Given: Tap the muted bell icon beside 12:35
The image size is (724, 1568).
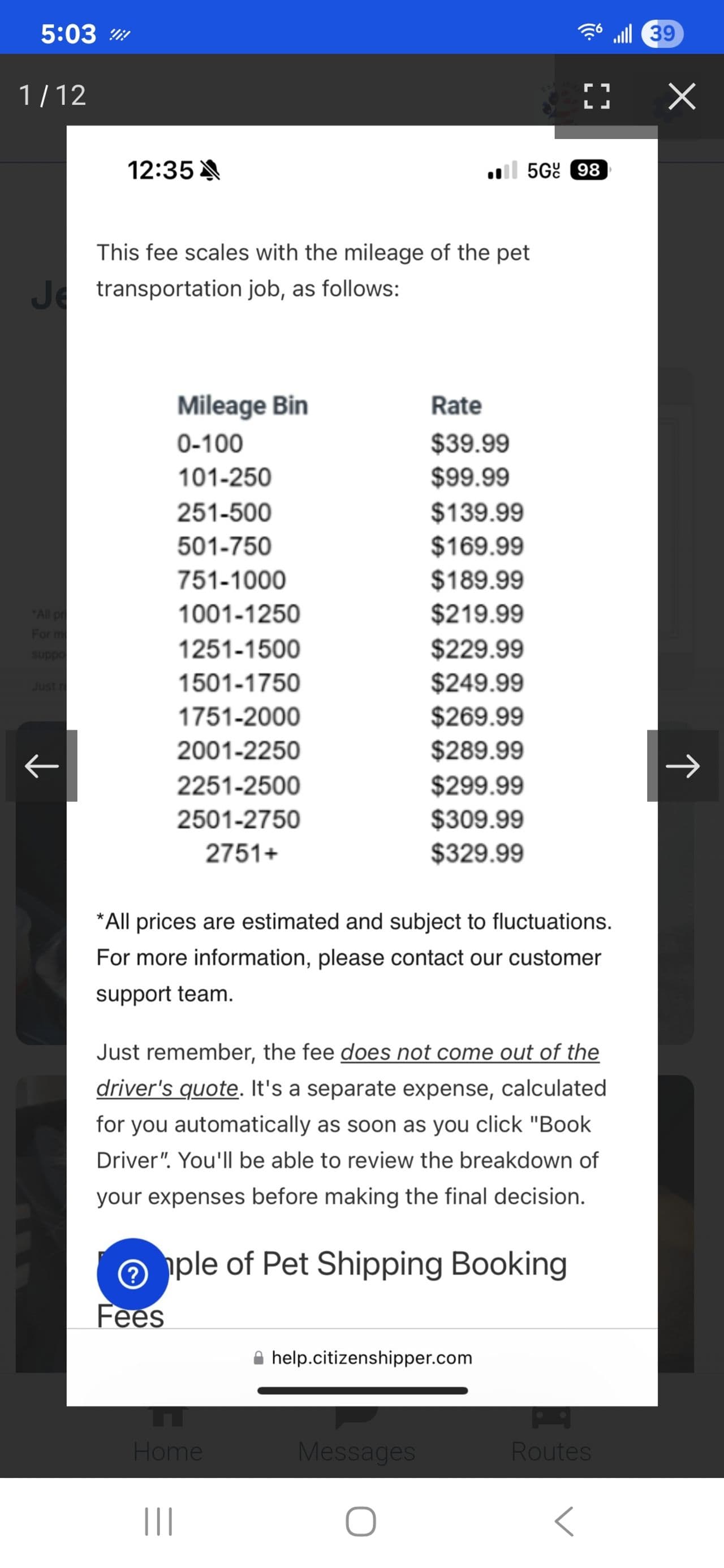Looking at the screenshot, I should pos(210,170).
